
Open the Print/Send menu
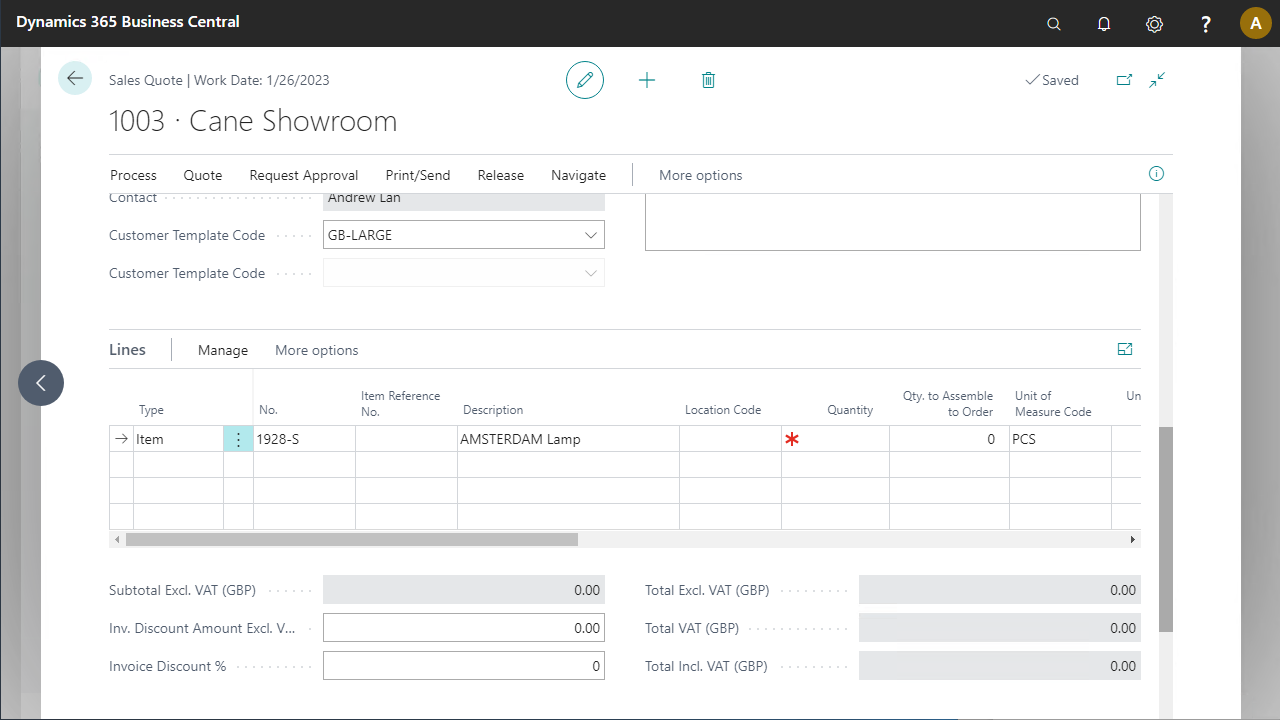(418, 175)
